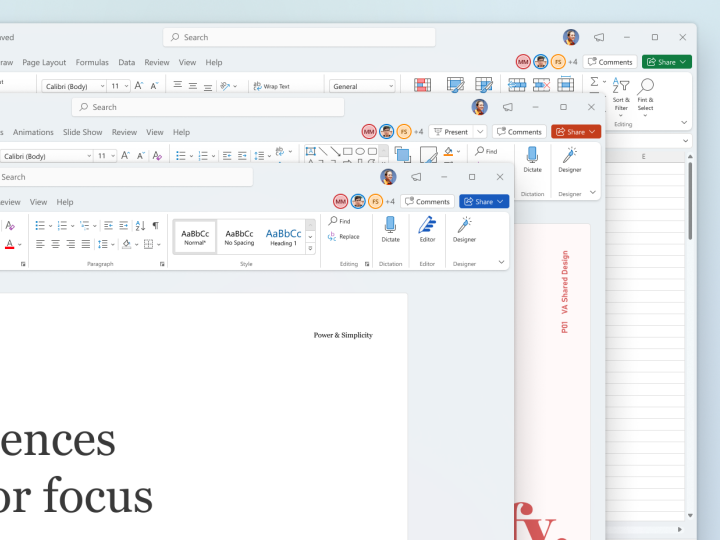Align text left in Word
Viewport: 720px width, 540px height.
click(40, 244)
